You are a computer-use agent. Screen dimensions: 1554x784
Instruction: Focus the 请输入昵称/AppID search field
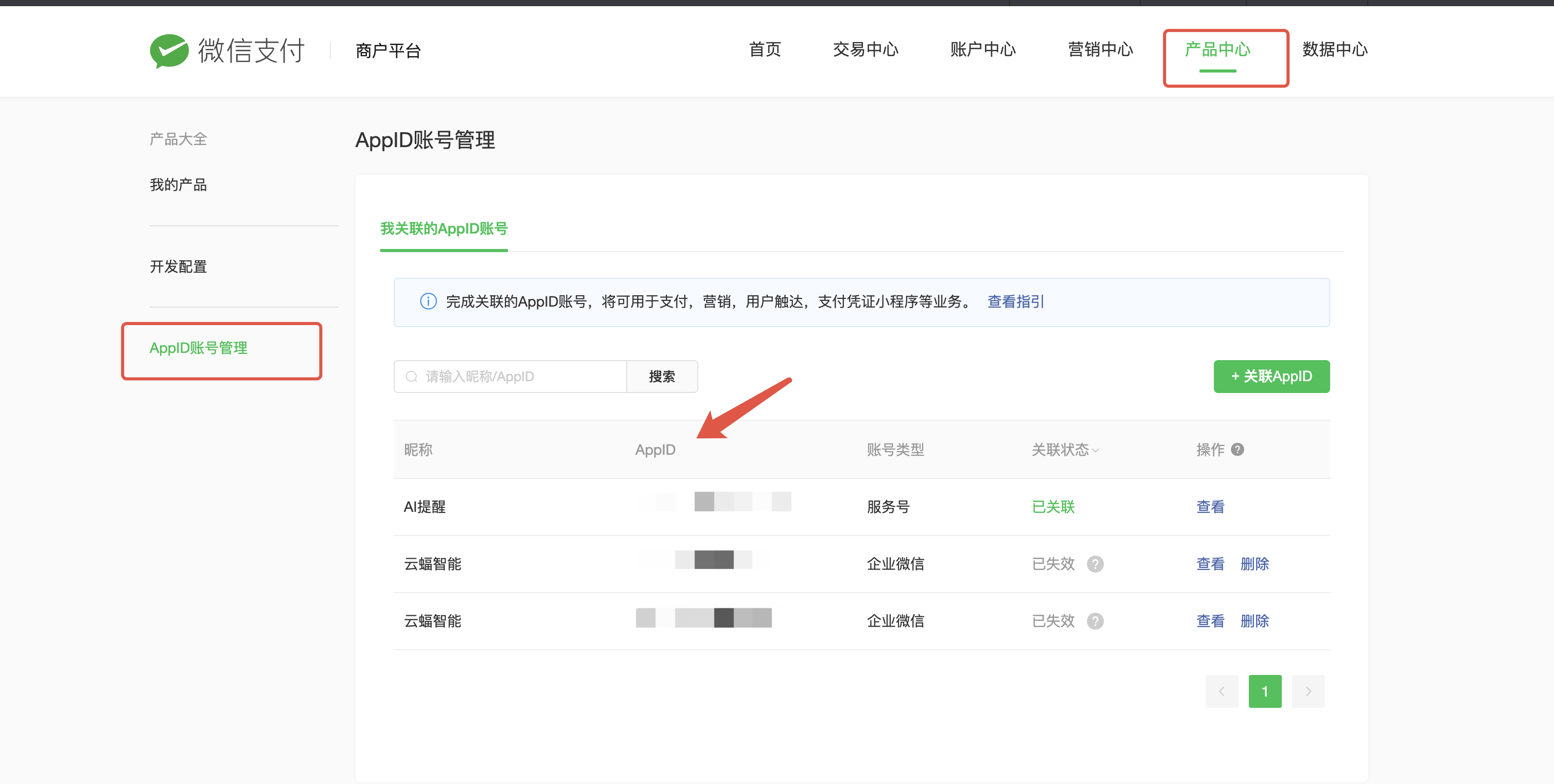coord(510,377)
